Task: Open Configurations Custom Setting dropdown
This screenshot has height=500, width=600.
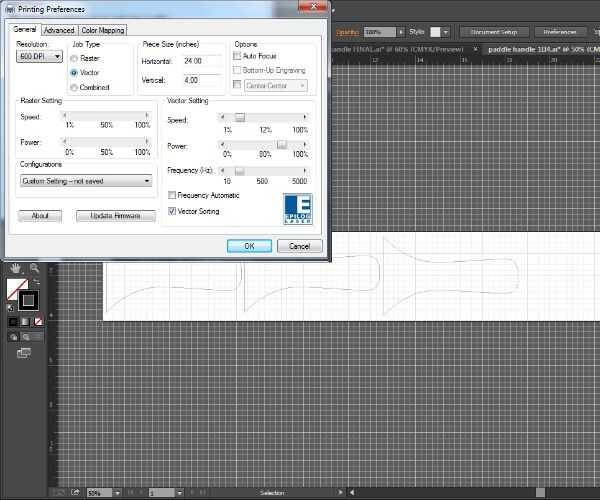Action: [x=86, y=181]
